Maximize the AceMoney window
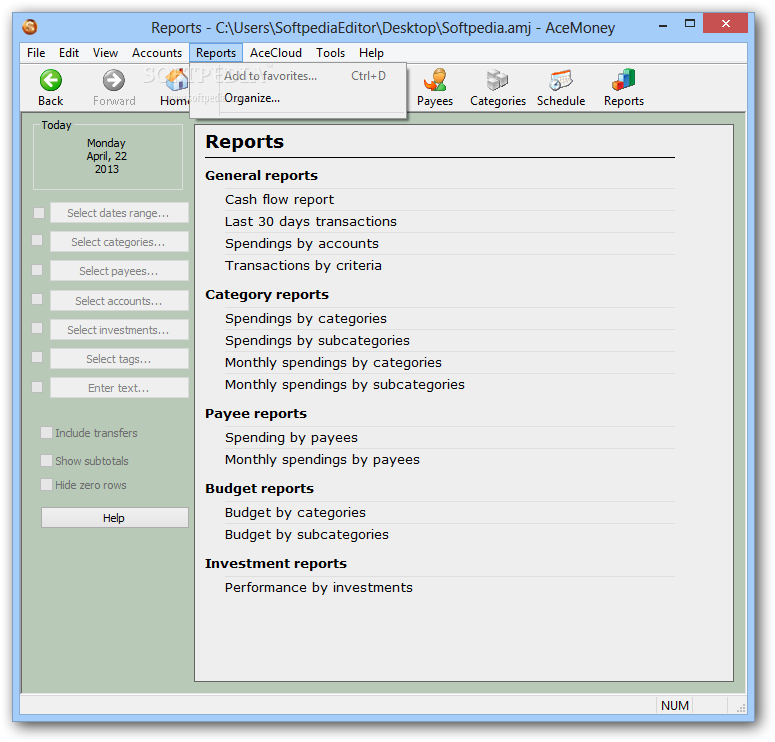The height and width of the screenshot is (742, 775). (689, 24)
